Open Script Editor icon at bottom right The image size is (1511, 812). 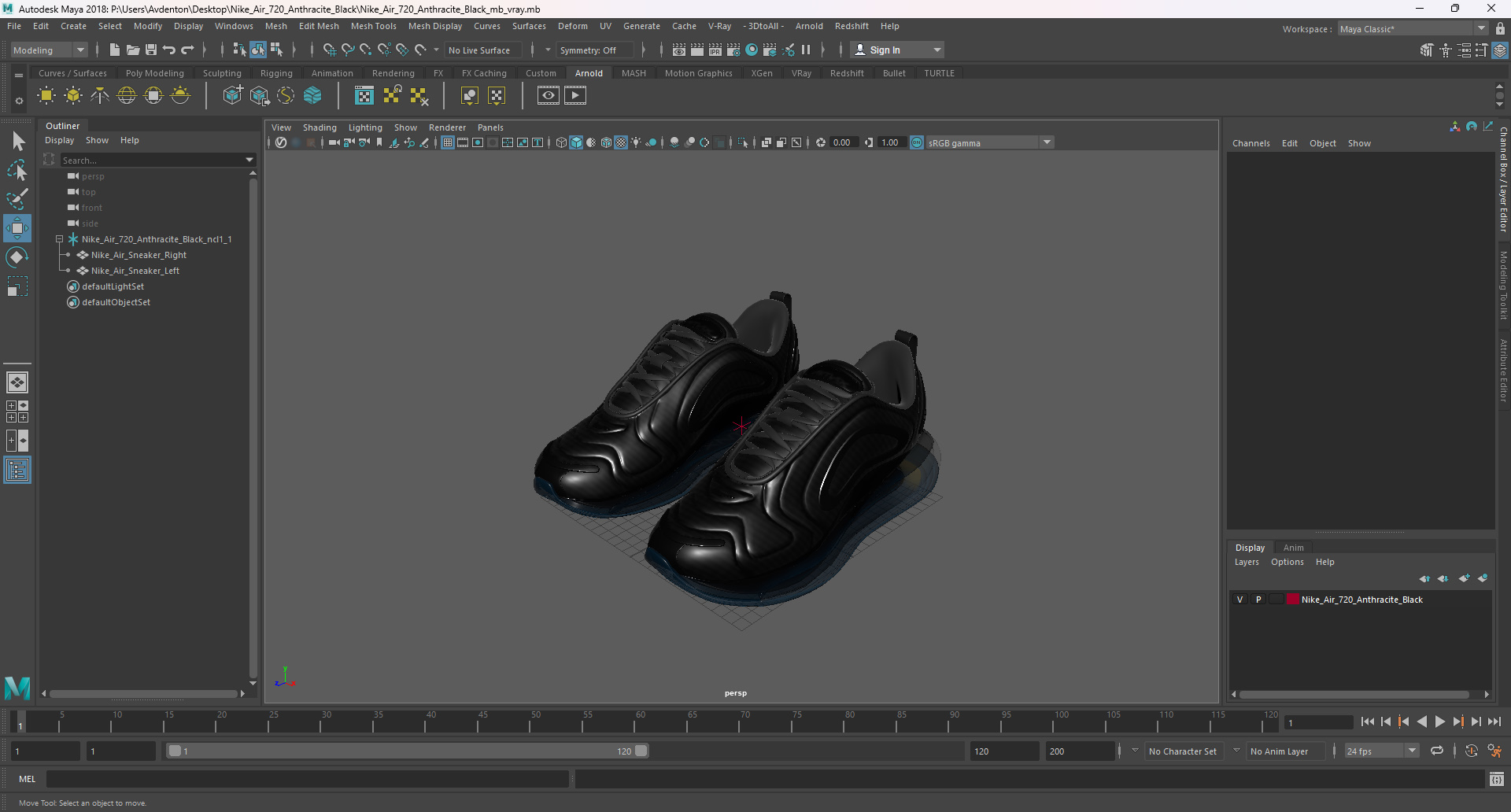tap(1497, 779)
